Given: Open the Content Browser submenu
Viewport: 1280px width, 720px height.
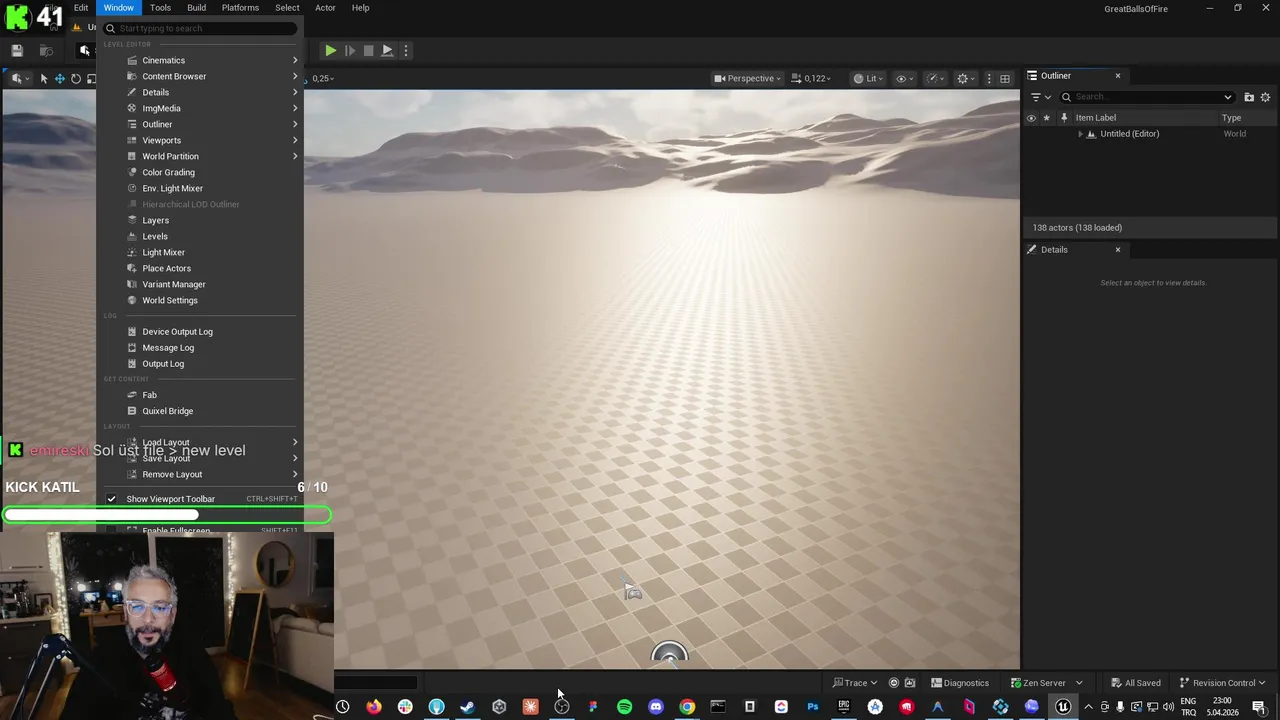Looking at the screenshot, I should tap(200, 77).
